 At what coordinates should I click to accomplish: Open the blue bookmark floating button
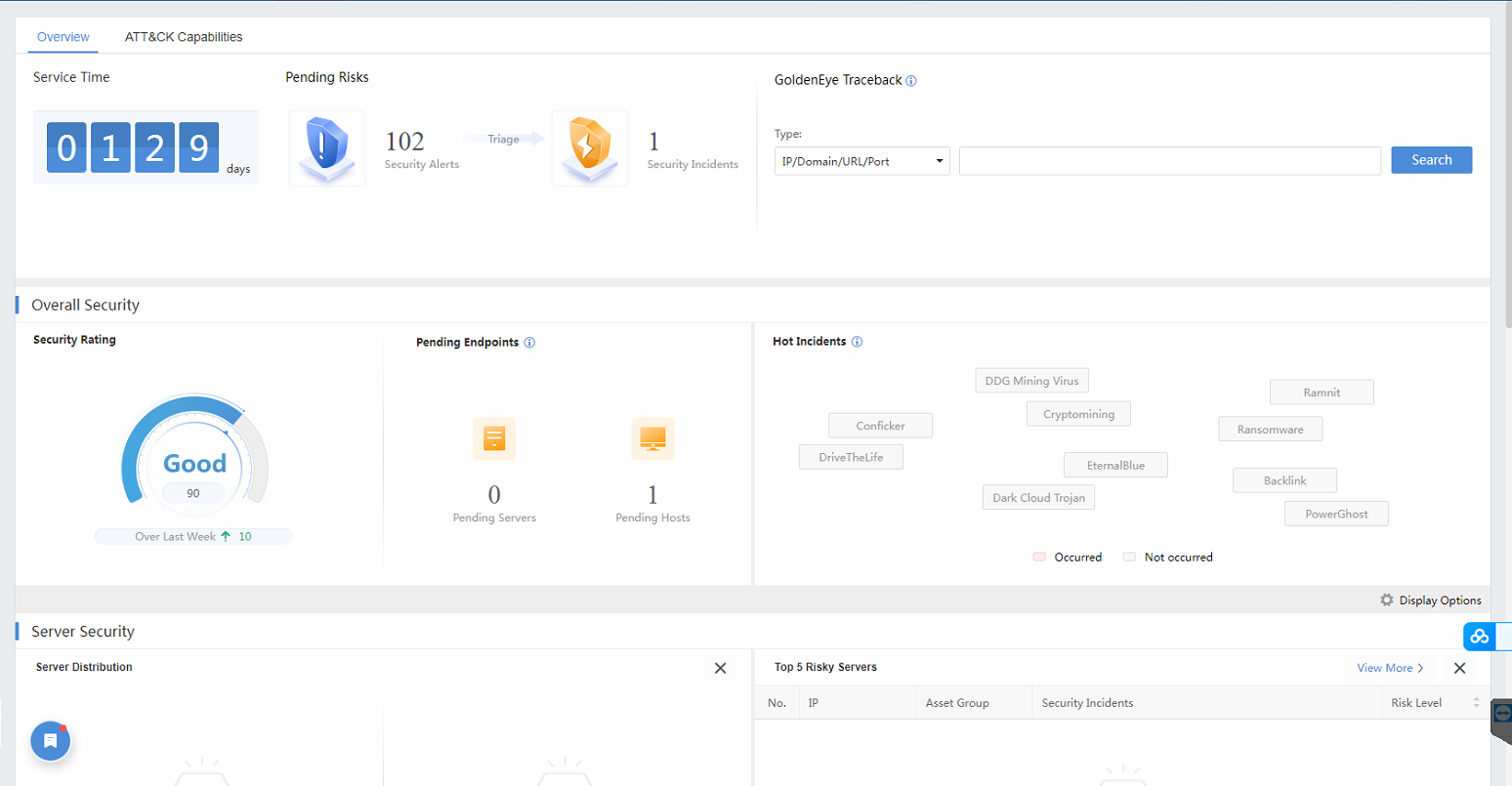(x=51, y=741)
